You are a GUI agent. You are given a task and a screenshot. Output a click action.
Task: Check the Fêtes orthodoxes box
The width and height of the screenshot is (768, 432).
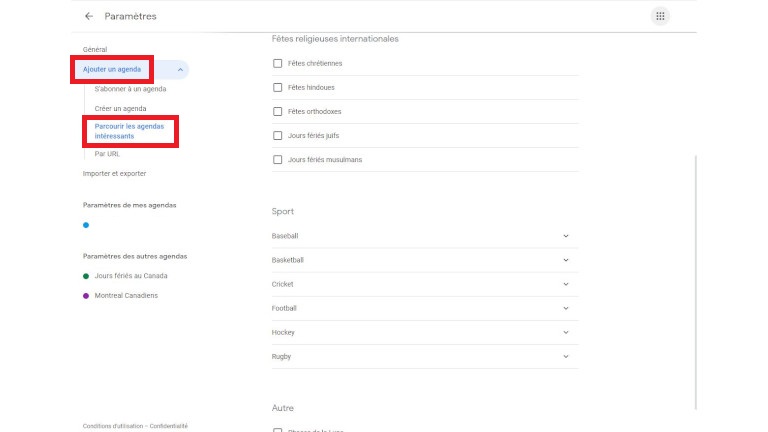click(x=278, y=111)
